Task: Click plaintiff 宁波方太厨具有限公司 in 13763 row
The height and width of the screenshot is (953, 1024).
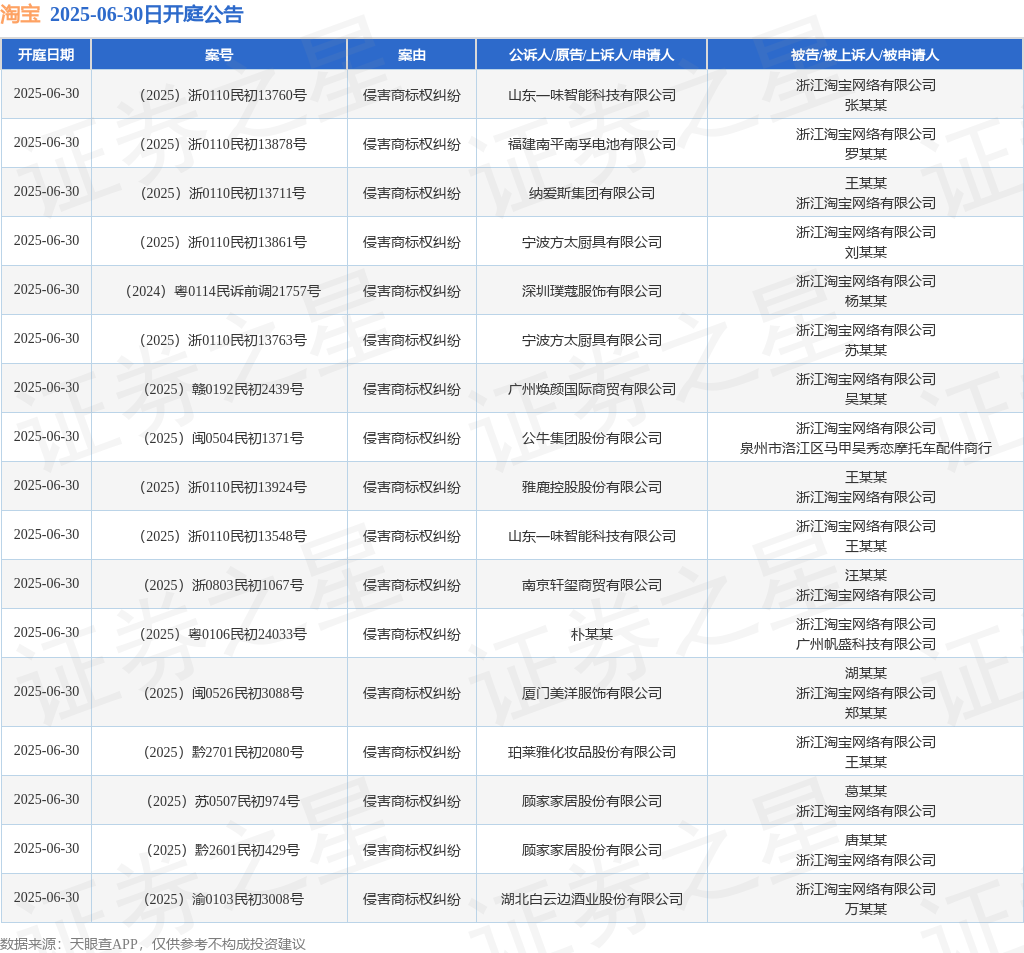Action: click(x=592, y=340)
